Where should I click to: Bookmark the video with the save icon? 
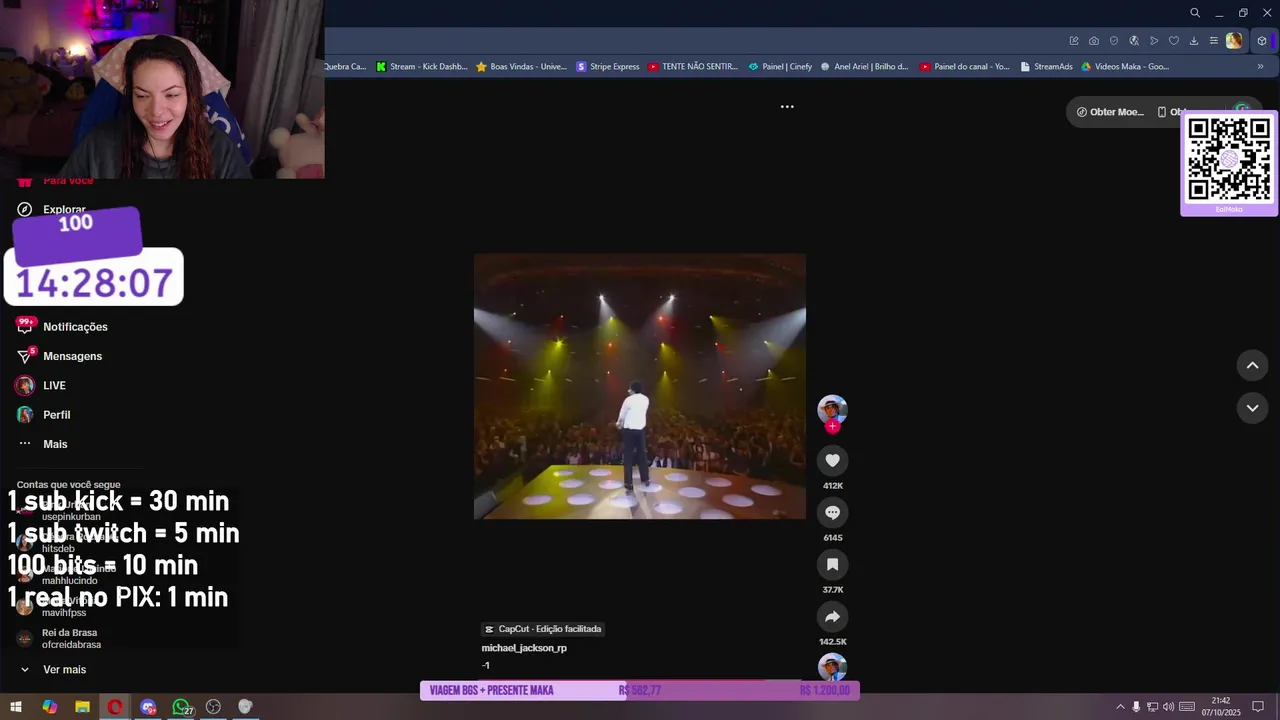click(x=832, y=564)
